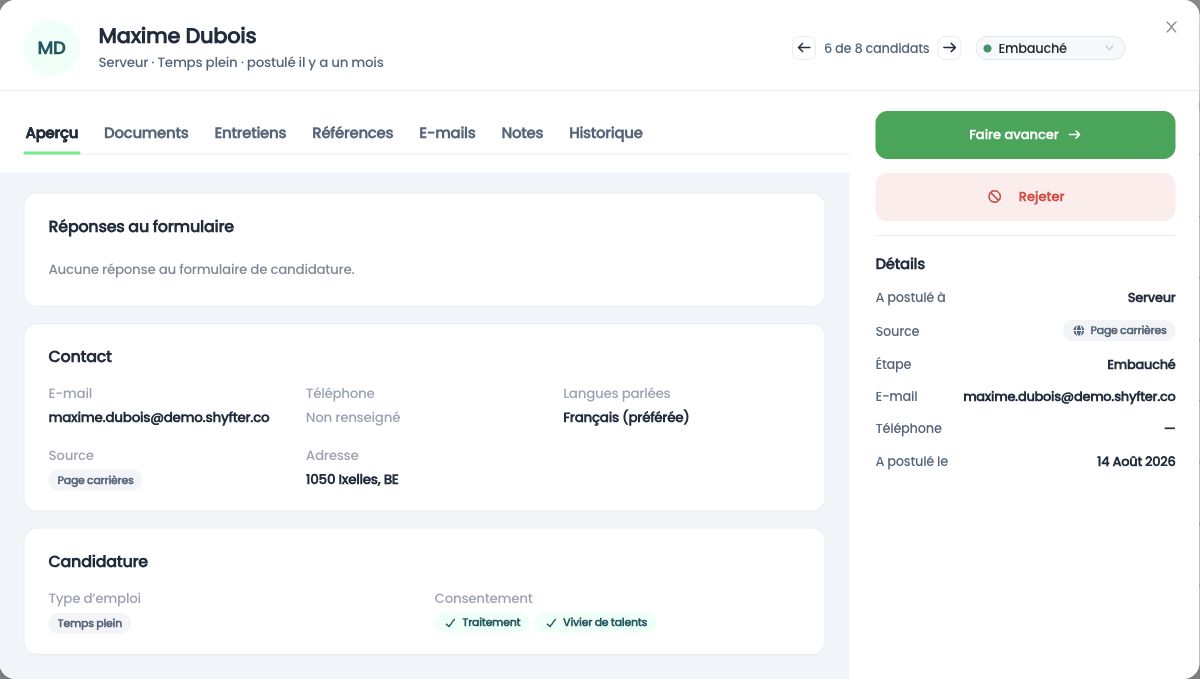Image resolution: width=1200 pixels, height=679 pixels.
Task: Click the Traitement consent badge
Action: coord(482,622)
